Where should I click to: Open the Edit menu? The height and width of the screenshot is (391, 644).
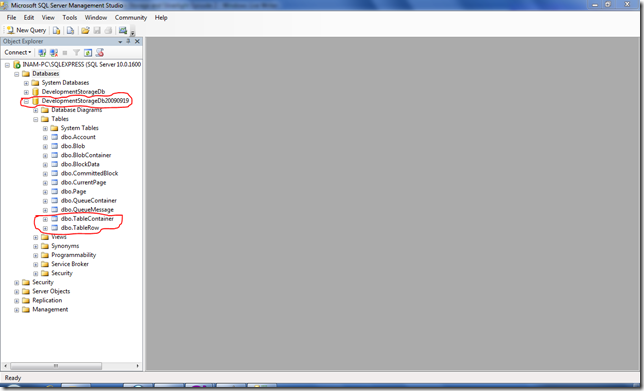(x=29, y=18)
